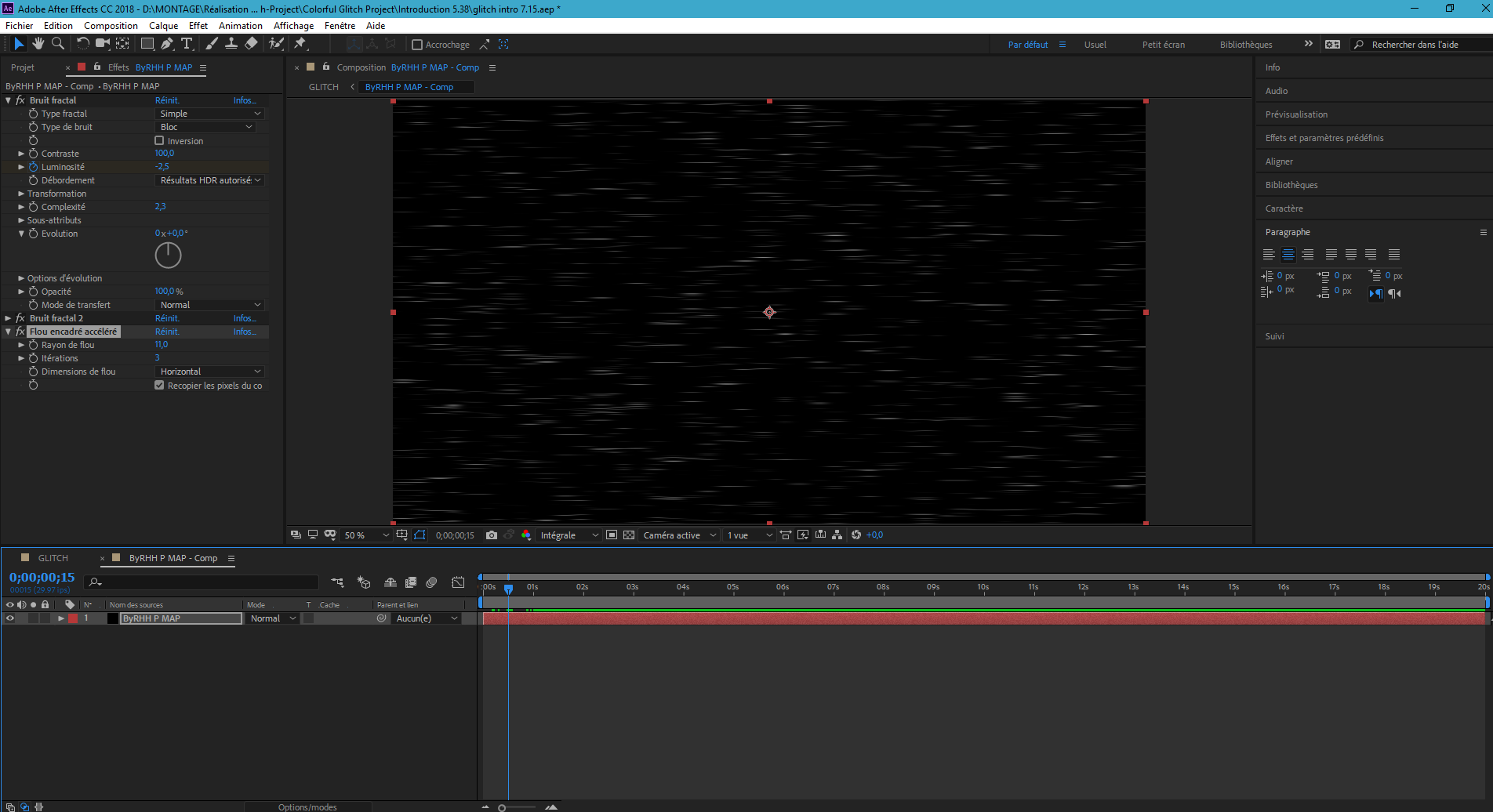Open the Type fractal dropdown
Image resolution: width=1493 pixels, height=812 pixels.
[209, 114]
